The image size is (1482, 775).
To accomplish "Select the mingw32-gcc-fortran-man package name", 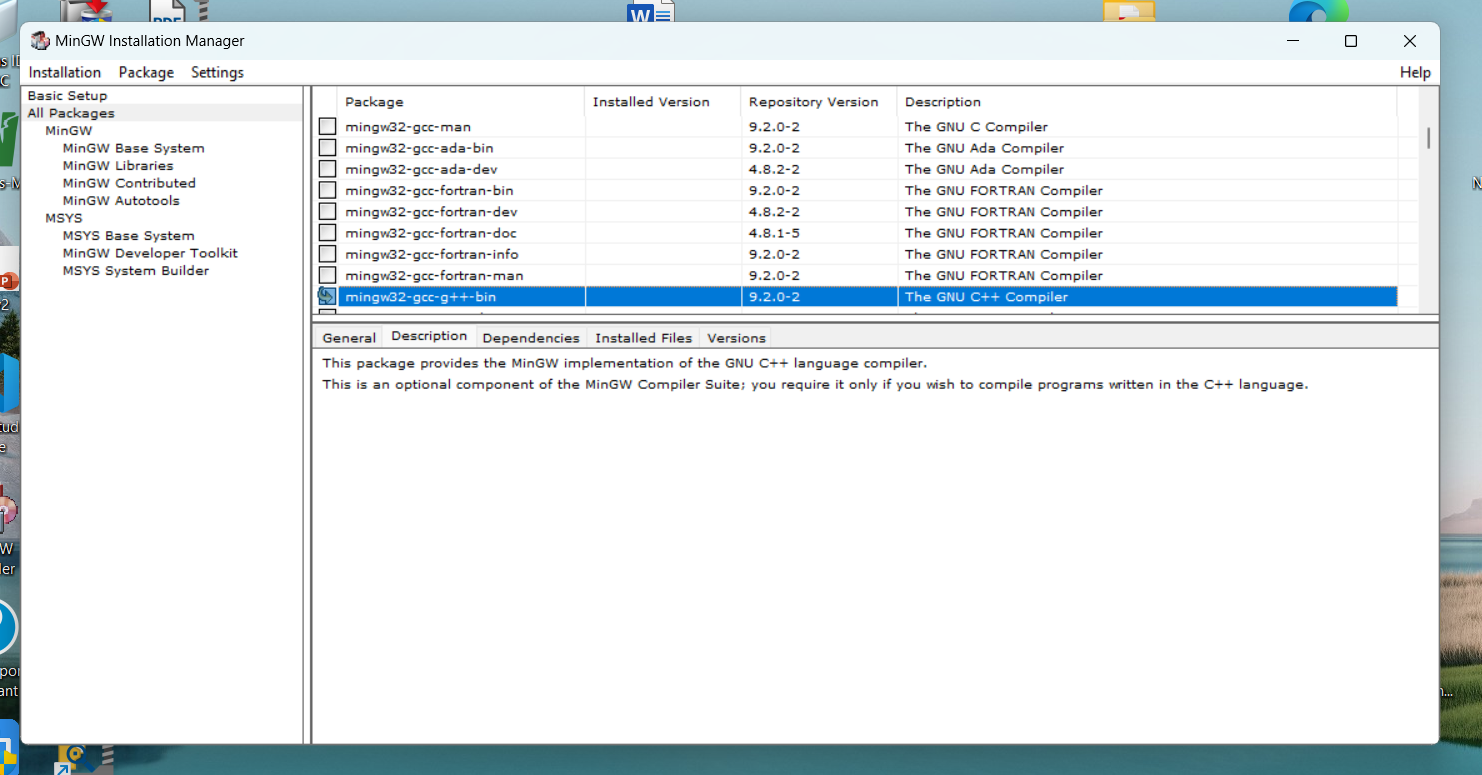I will pos(434,275).
